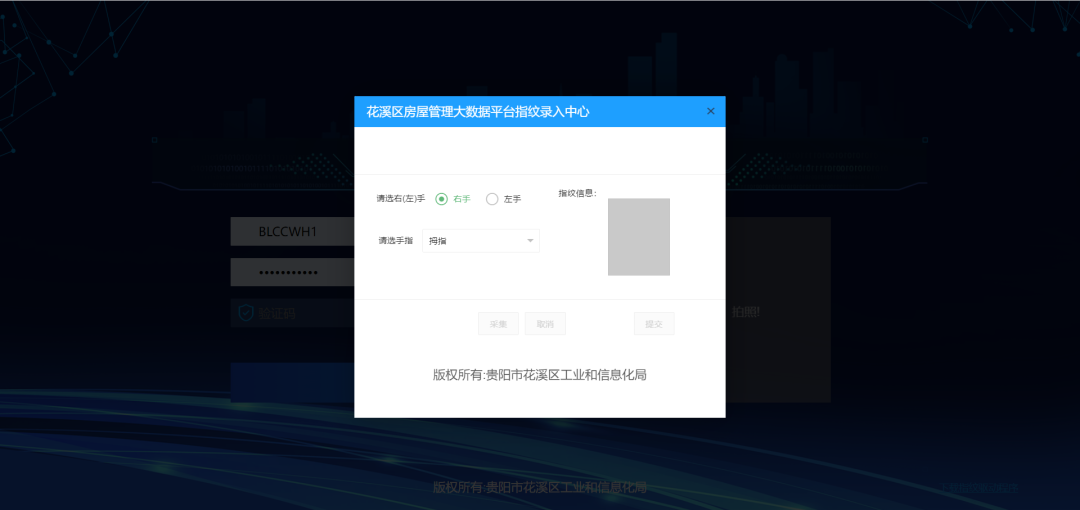
Task: Click the gray fingerprint preview box
Action: (x=638, y=237)
